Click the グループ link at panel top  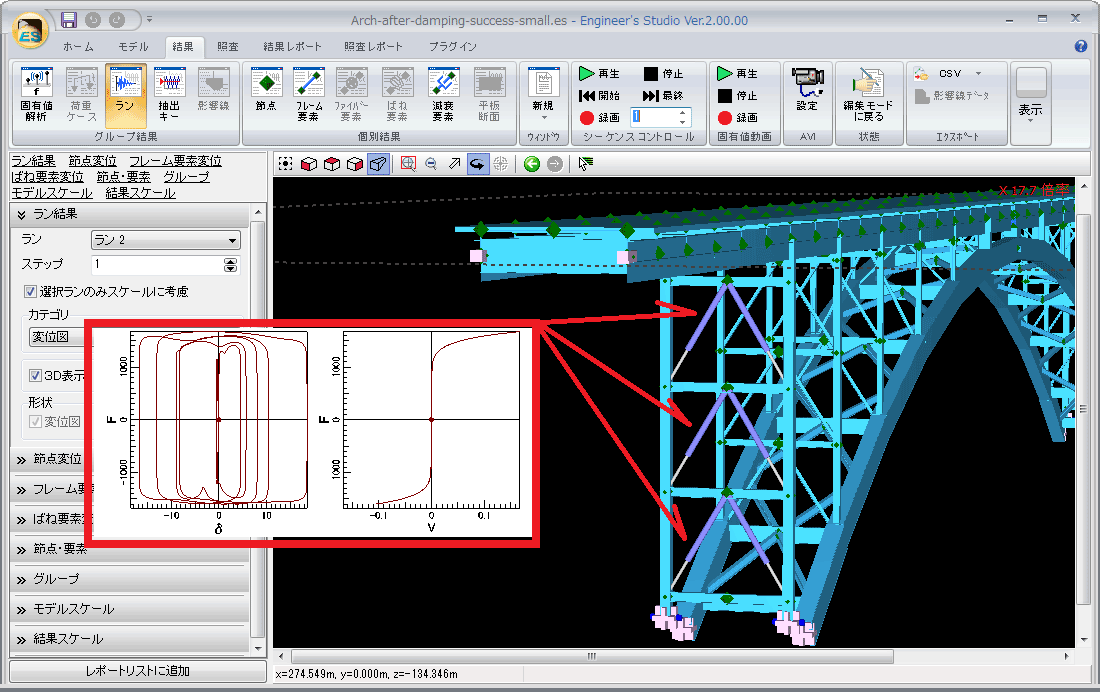(x=186, y=177)
